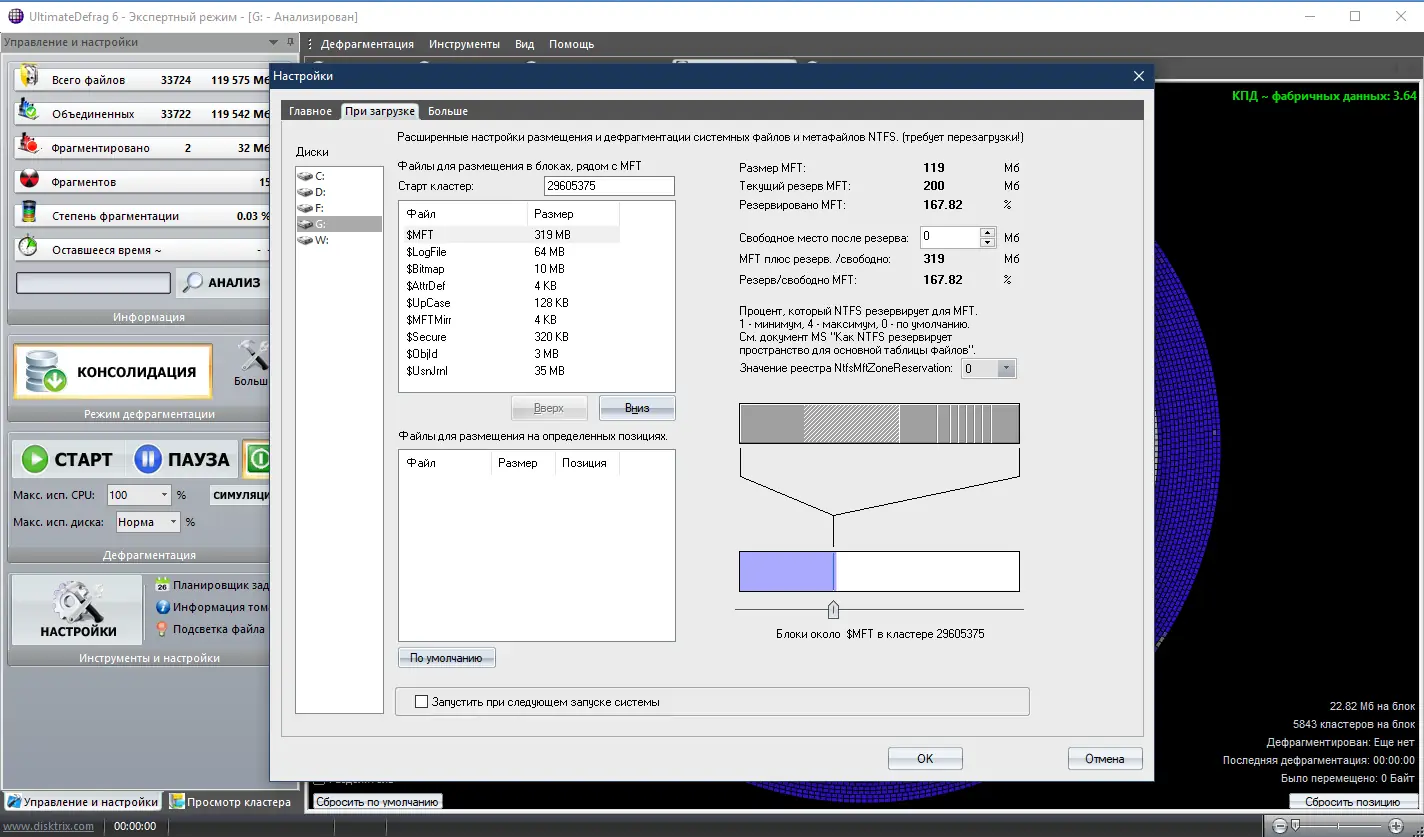Screen dimensions: 1424x837
Task: Open the NtfsMftZoneReservation registry value dropdown
Action: [1006, 369]
